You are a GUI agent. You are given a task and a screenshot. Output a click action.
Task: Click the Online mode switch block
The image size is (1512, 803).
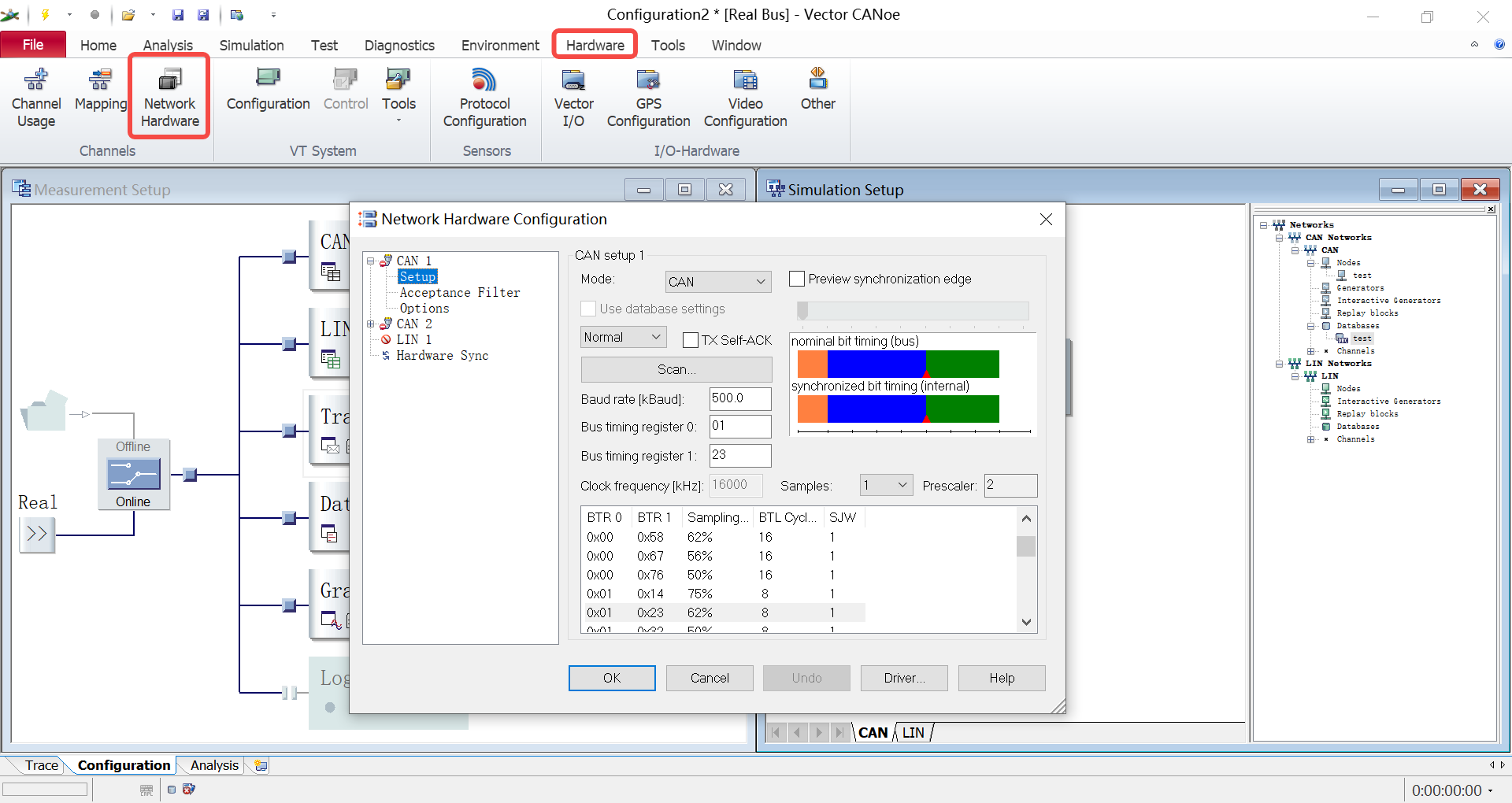click(x=133, y=475)
